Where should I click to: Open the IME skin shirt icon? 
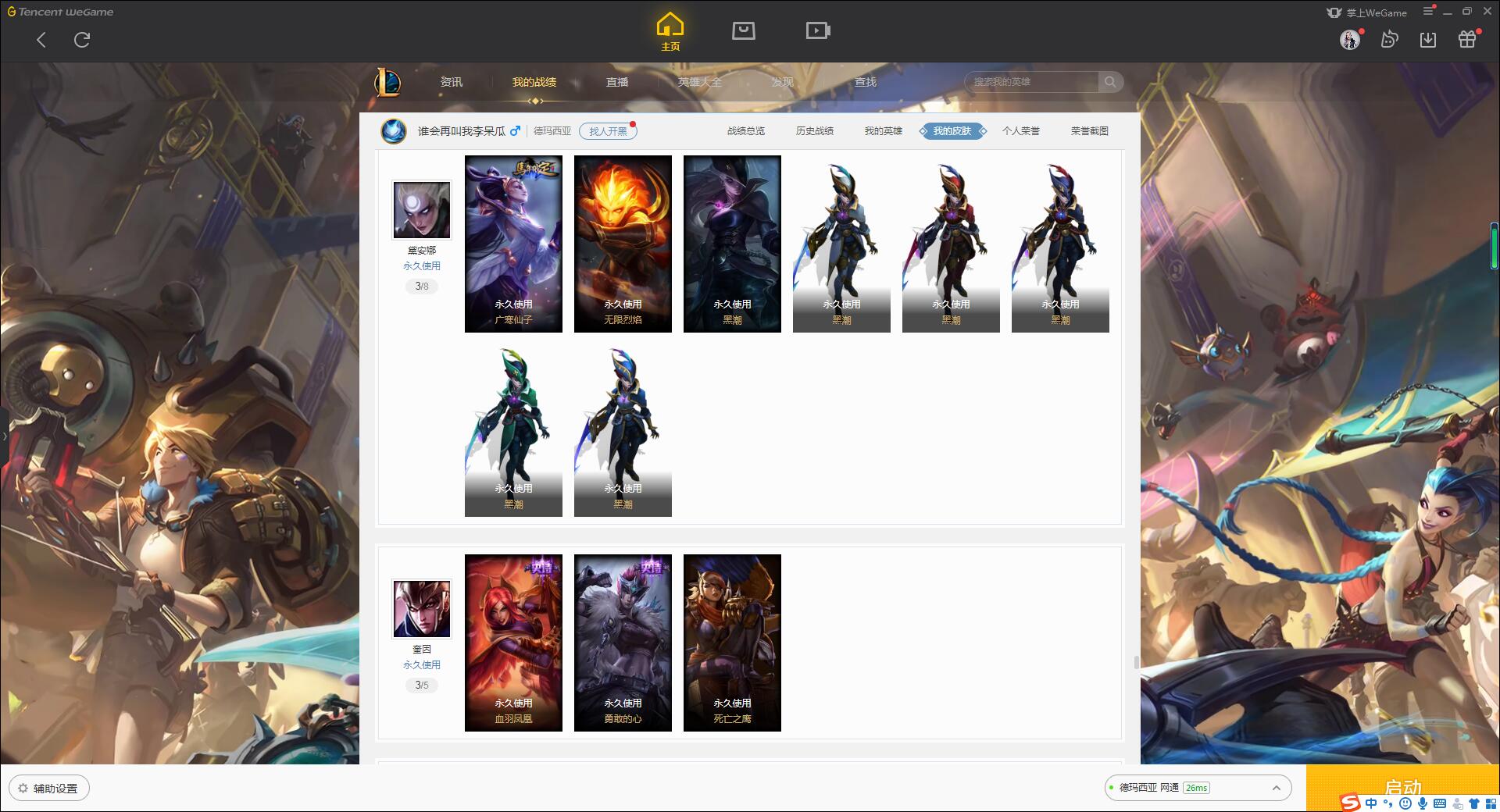[1474, 803]
